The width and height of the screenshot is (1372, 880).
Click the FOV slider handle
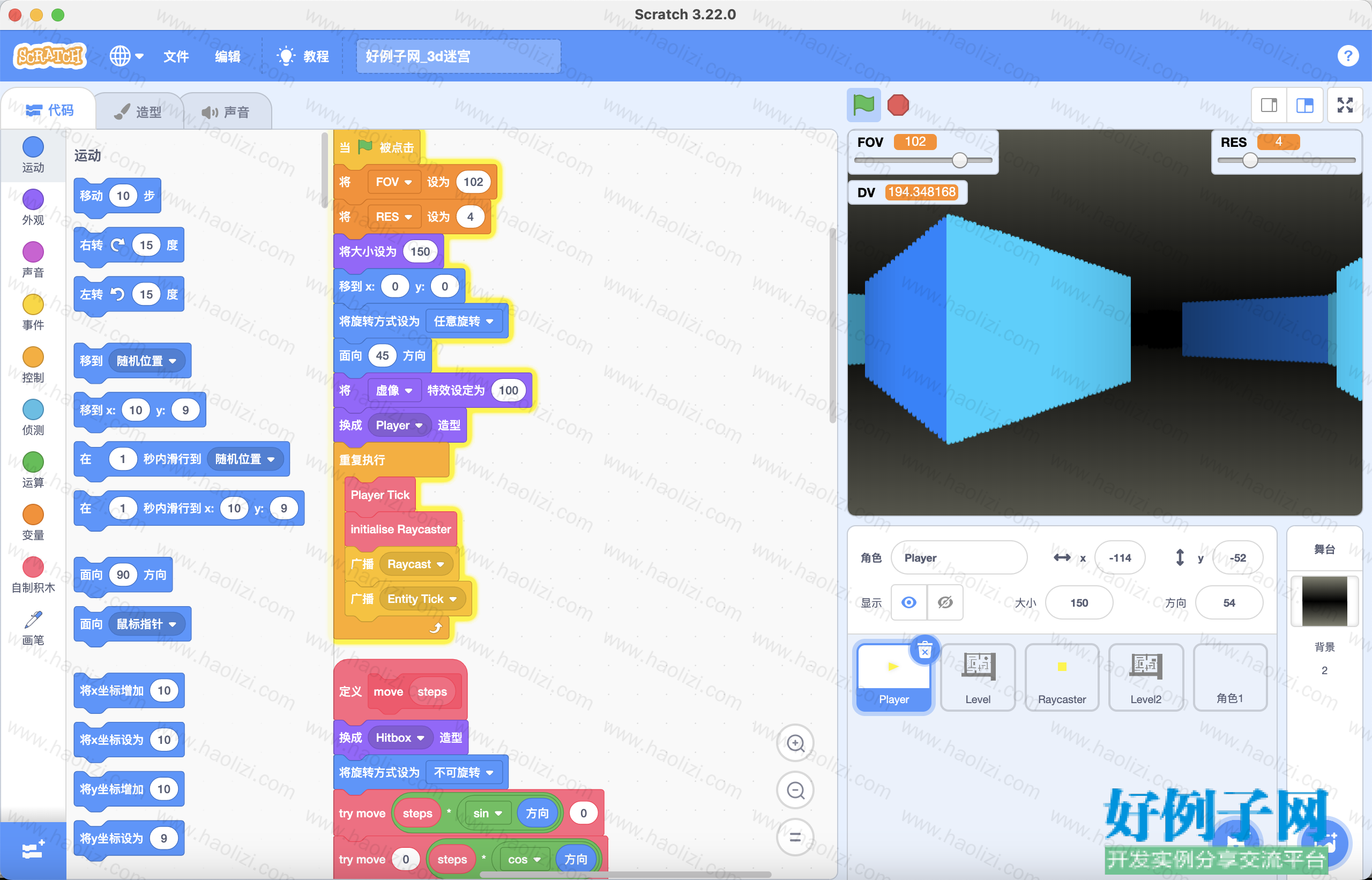click(x=960, y=160)
